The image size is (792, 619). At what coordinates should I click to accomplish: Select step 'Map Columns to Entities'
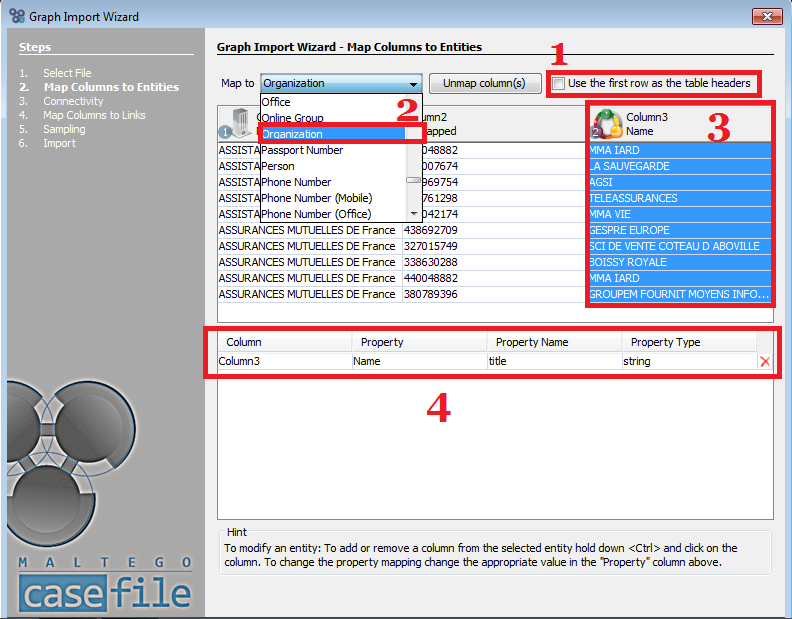[x=111, y=87]
